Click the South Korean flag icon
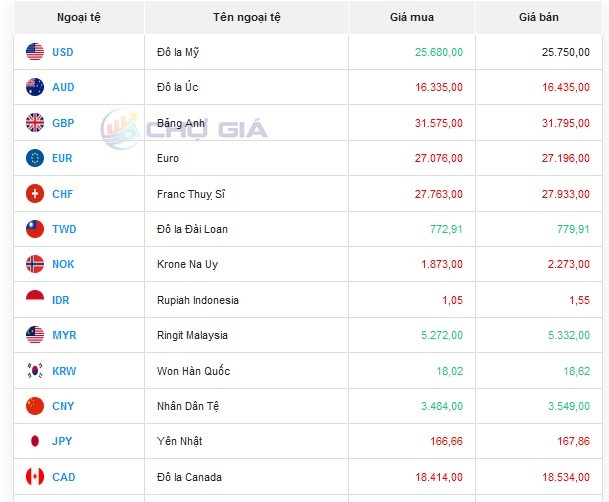 tap(35, 371)
